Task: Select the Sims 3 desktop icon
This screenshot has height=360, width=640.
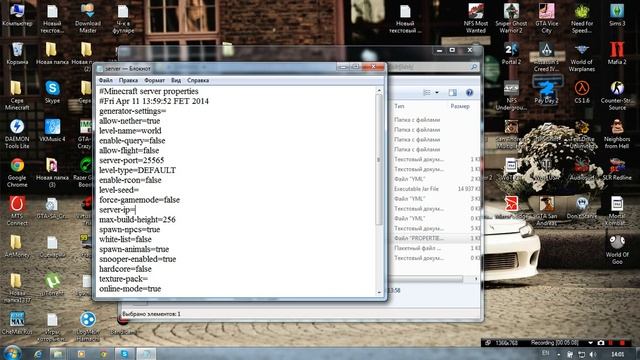Action: [617, 15]
